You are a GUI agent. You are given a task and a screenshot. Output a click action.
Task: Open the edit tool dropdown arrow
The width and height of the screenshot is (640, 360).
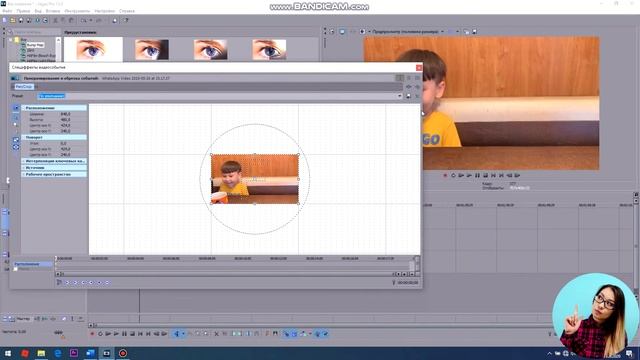click(x=183, y=334)
